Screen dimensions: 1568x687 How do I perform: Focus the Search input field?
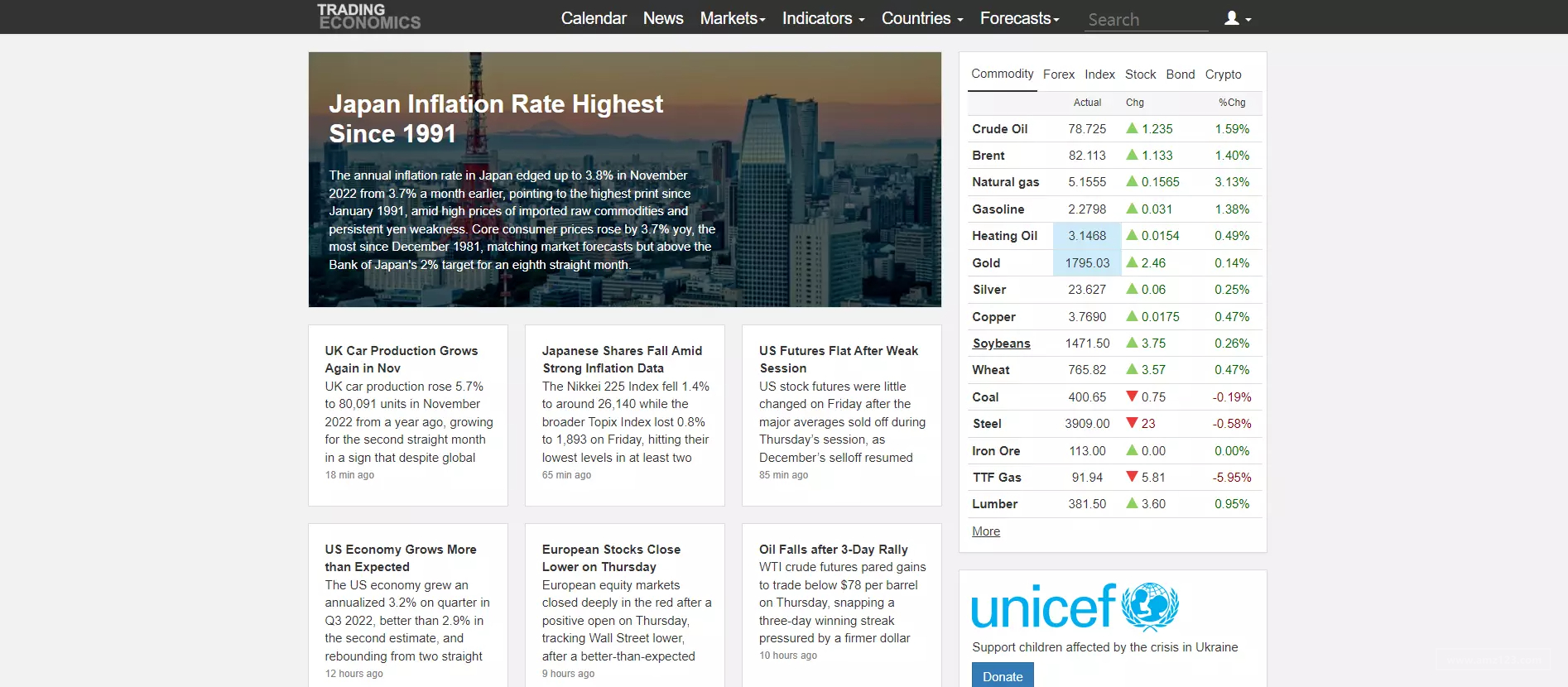point(1146,19)
